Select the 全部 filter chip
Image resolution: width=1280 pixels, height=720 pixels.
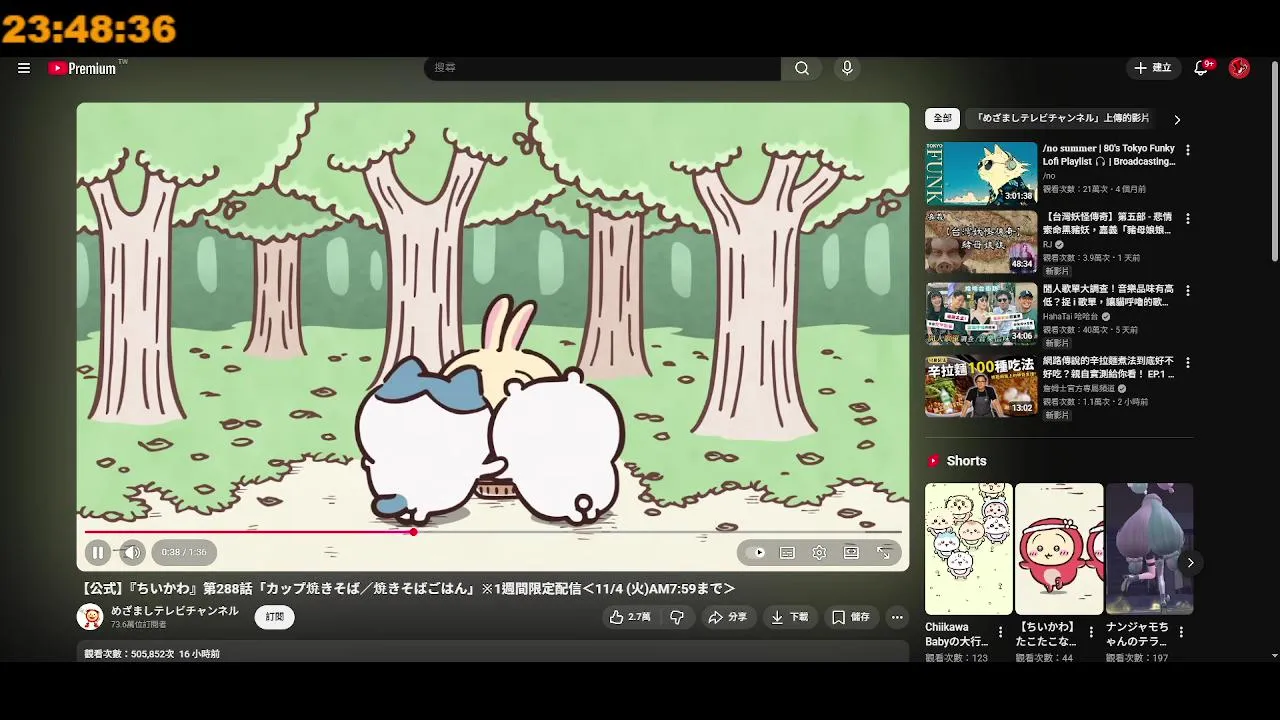(942, 118)
